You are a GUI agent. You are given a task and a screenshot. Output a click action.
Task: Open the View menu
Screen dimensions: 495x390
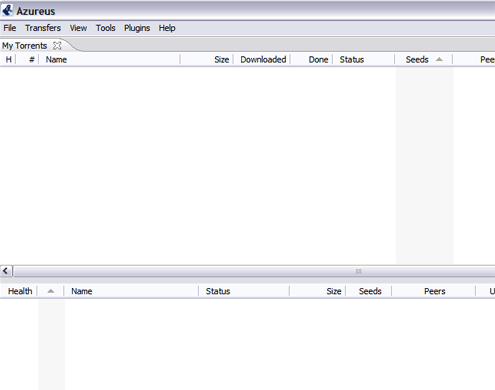(78, 28)
